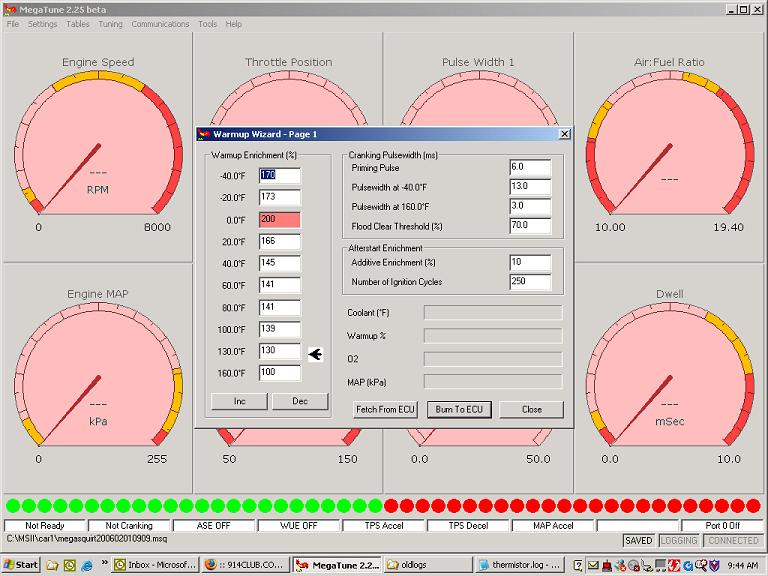Click the ASE OFF status indicator
768x576 pixels.
(x=214, y=526)
